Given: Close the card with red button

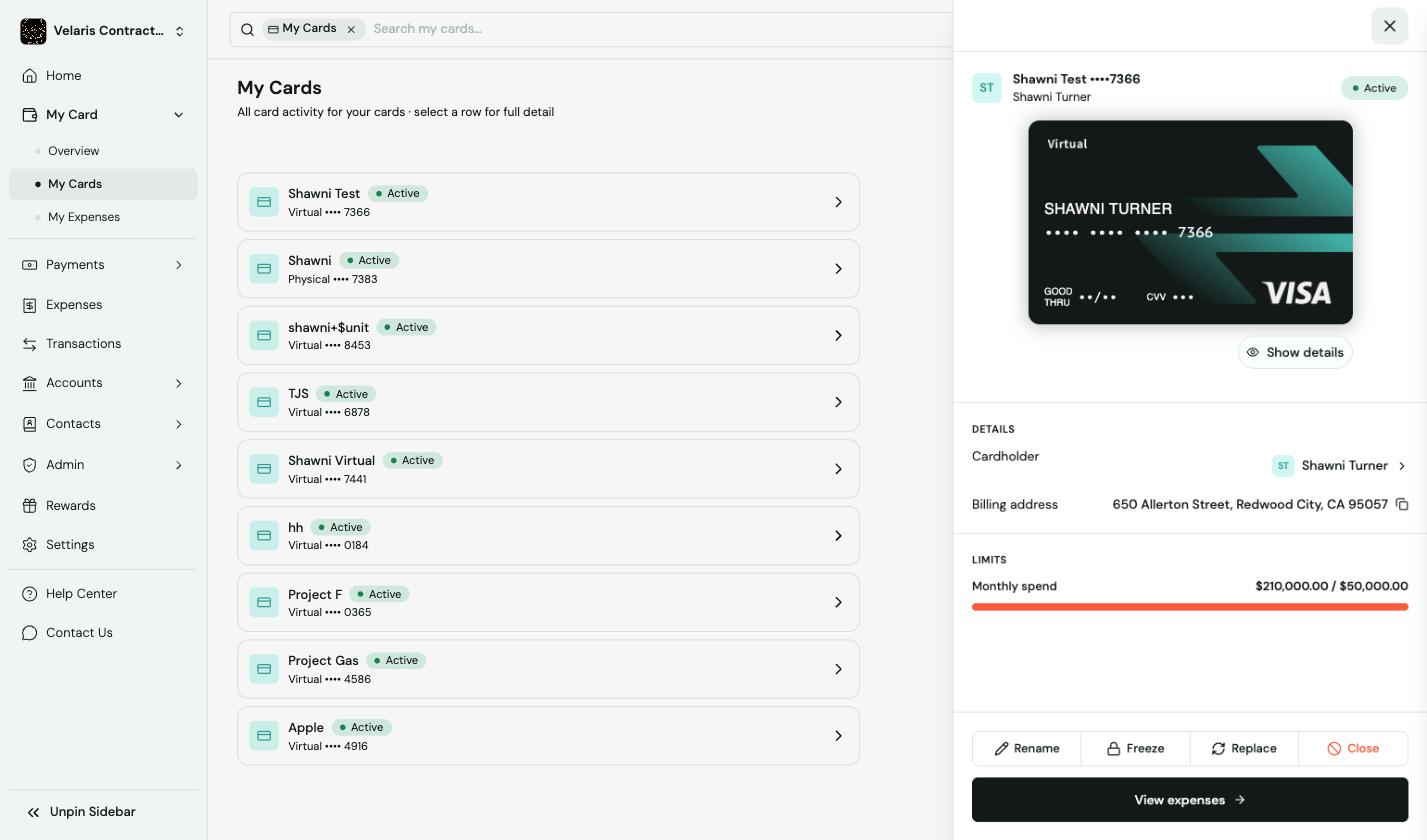Looking at the screenshot, I should tap(1353, 749).
